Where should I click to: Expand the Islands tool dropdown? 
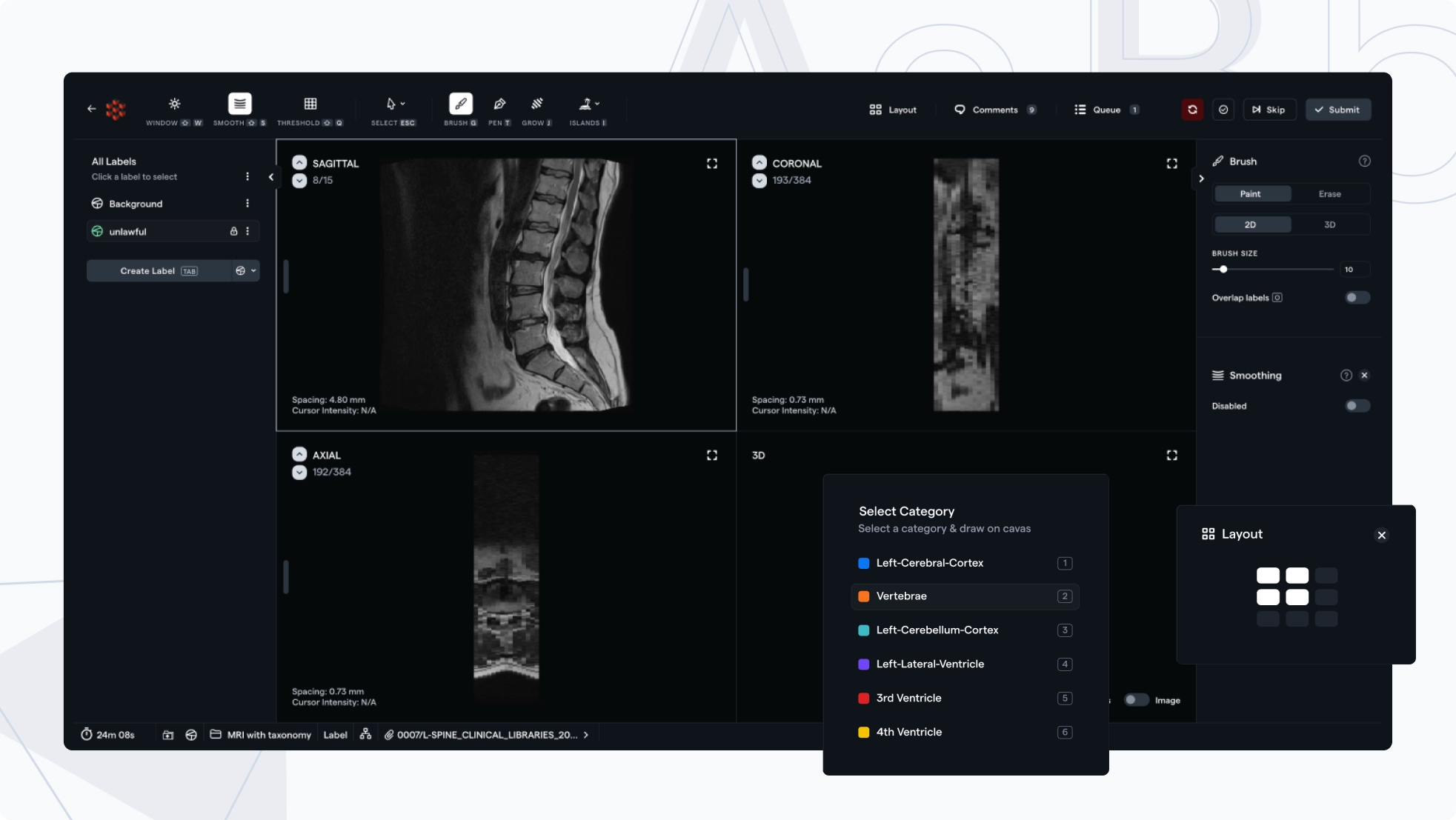pos(597,104)
